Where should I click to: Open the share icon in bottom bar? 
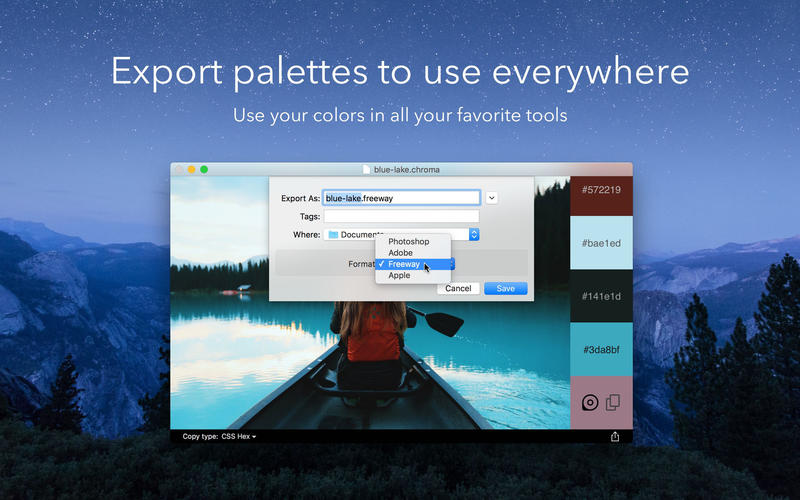[615, 437]
